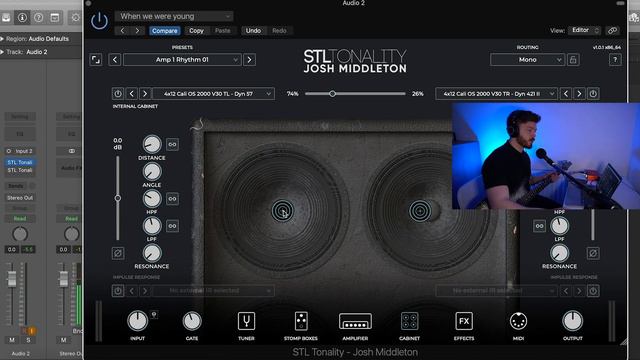Select previous right cabinet microphone
The width and height of the screenshot is (640, 360).
coord(566,94)
